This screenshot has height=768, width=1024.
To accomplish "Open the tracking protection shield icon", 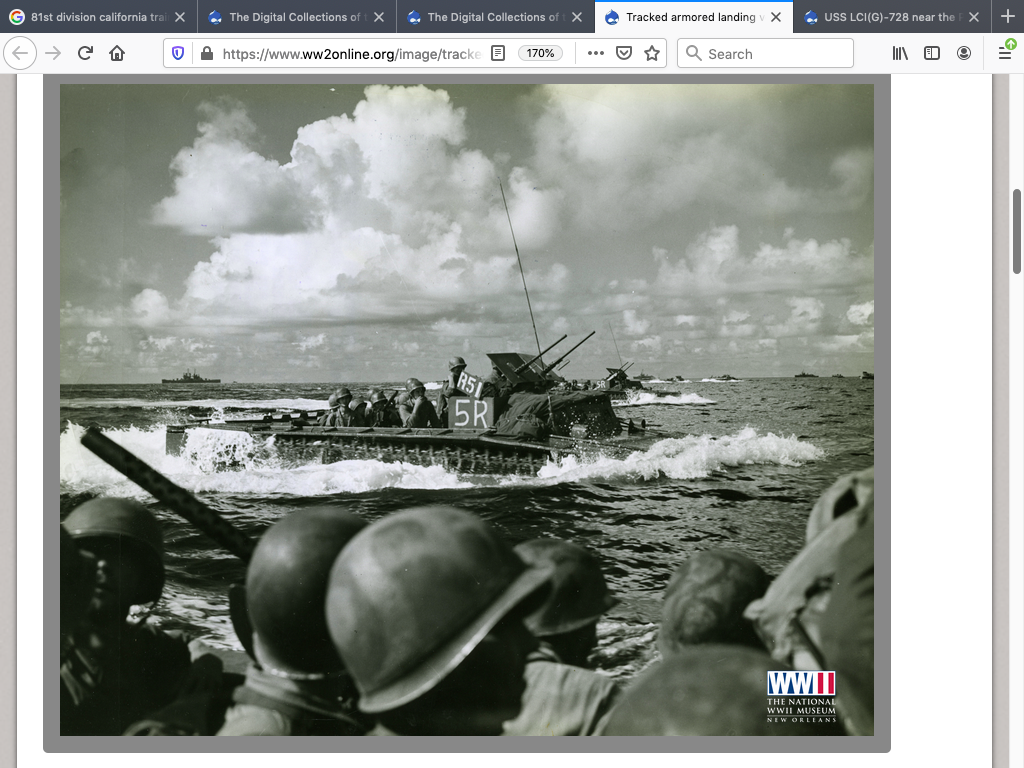I will [x=178, y=54].
